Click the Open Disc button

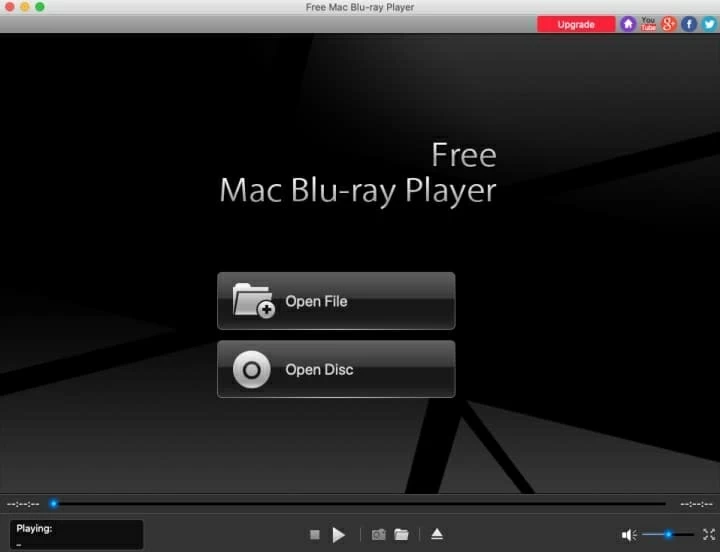336,369
